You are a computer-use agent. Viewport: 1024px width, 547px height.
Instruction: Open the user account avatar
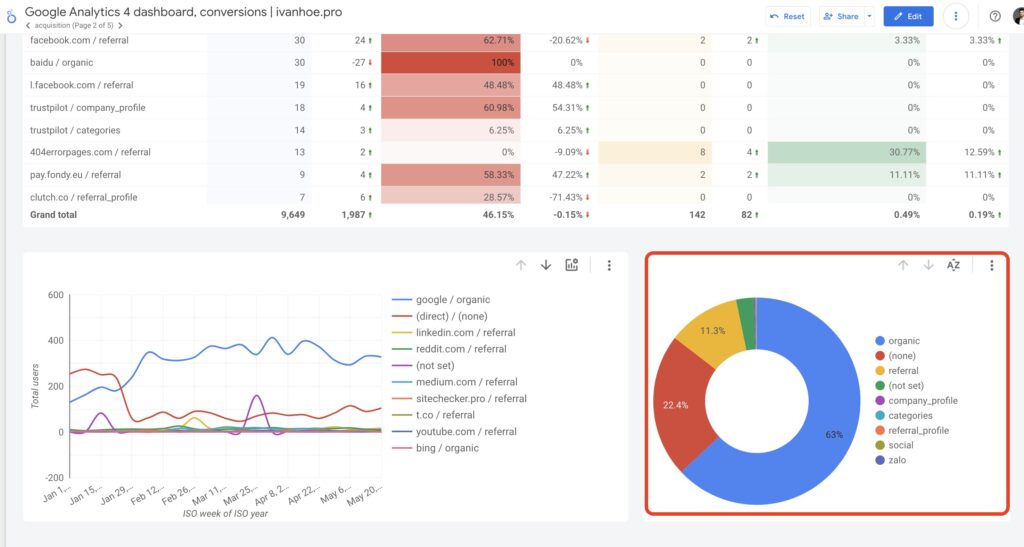(x=1019, y=16)
